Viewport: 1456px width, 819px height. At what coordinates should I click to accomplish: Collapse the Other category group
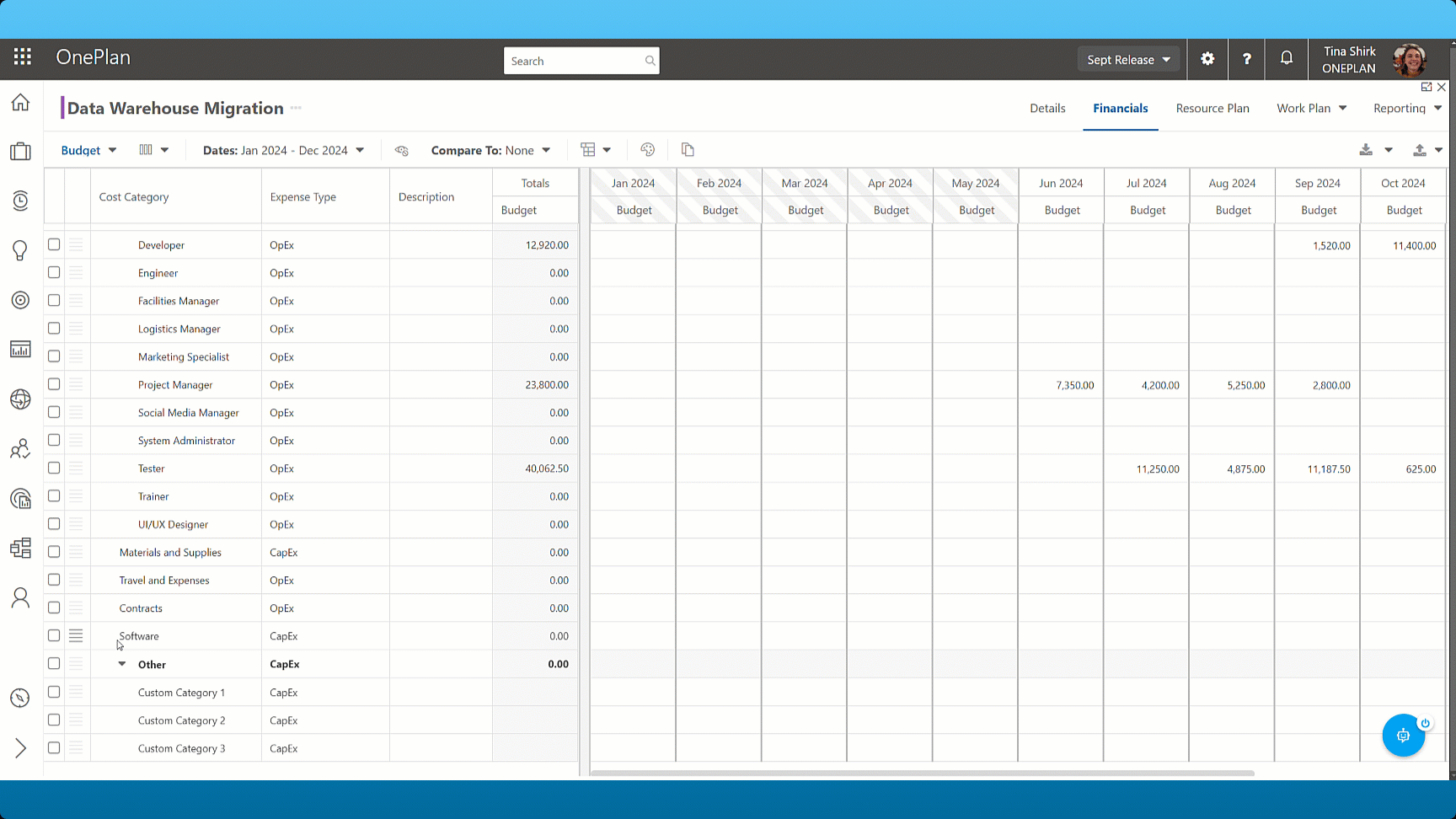[122, 664]
